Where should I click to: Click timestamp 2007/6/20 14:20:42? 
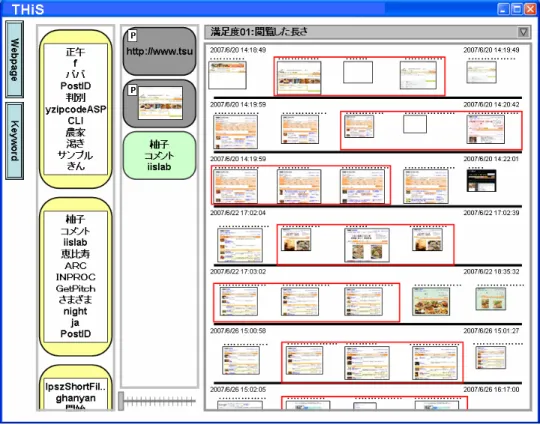coord(491,104)
